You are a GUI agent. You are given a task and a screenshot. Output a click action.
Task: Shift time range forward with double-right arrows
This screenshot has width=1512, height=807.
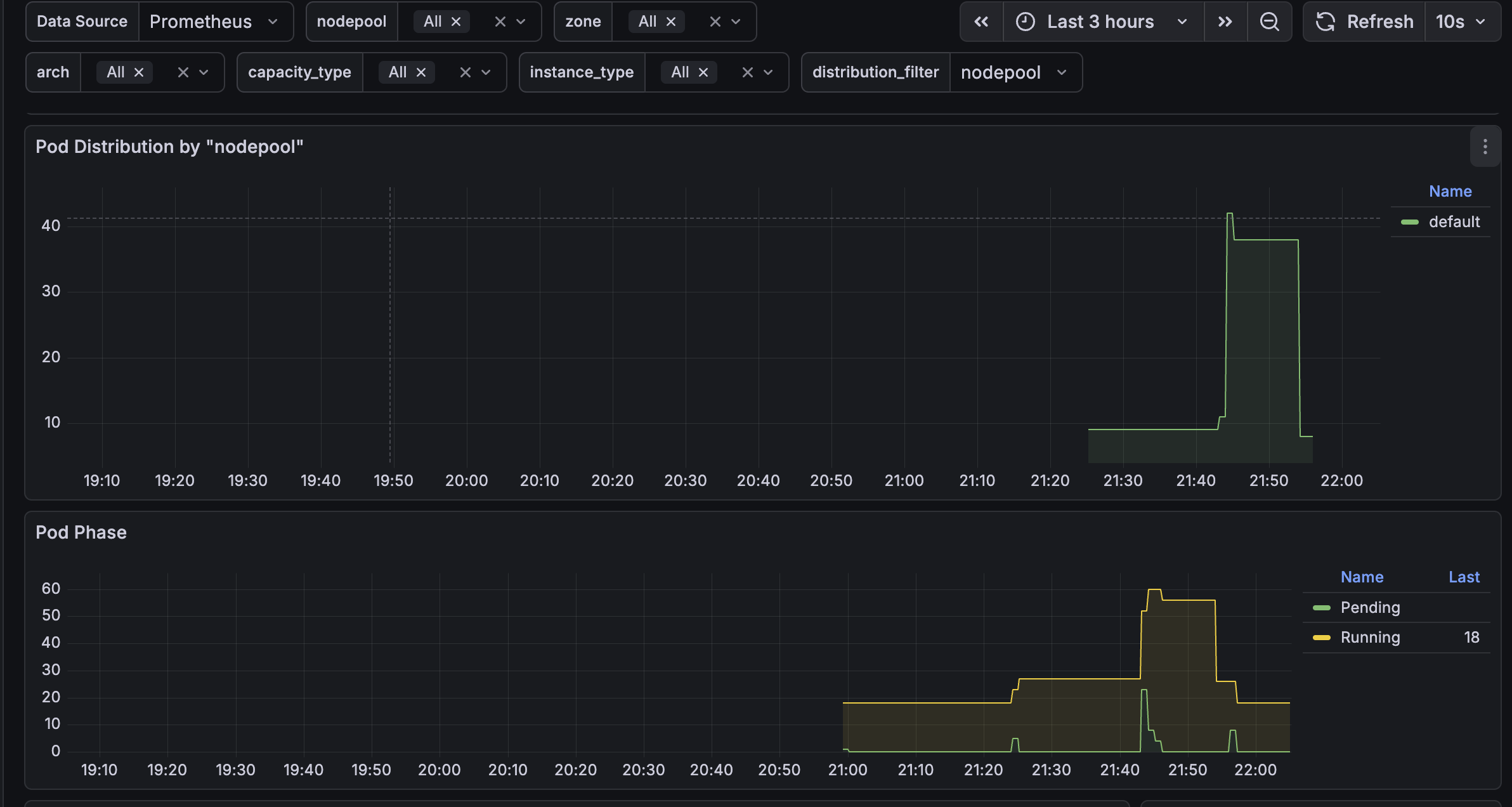[x=1225, y=22]
